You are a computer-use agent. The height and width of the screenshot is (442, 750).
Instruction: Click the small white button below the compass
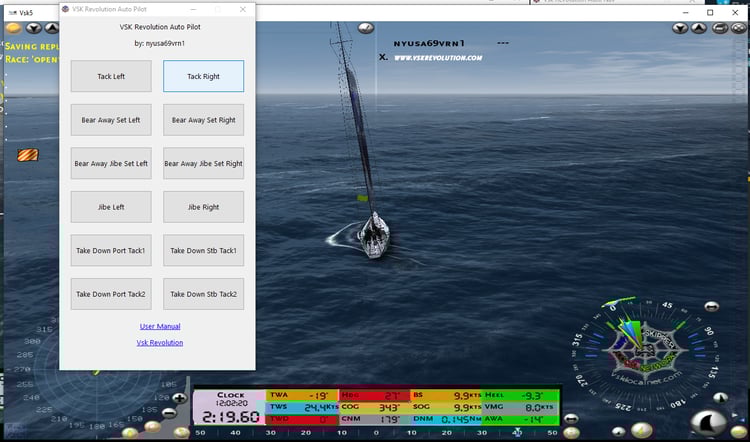618,432
